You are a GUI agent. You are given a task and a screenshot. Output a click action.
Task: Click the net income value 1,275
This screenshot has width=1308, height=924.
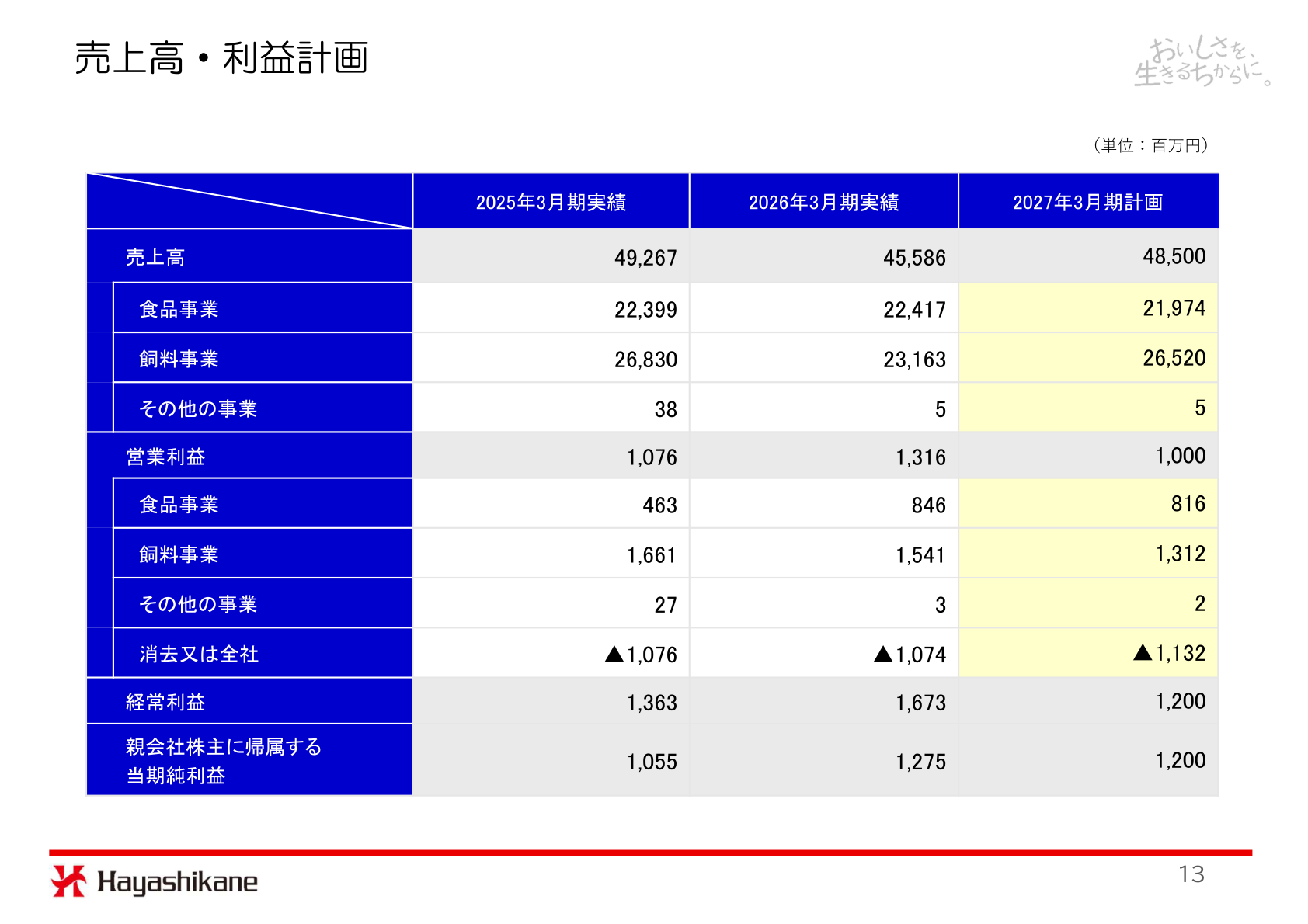point(920,762)
